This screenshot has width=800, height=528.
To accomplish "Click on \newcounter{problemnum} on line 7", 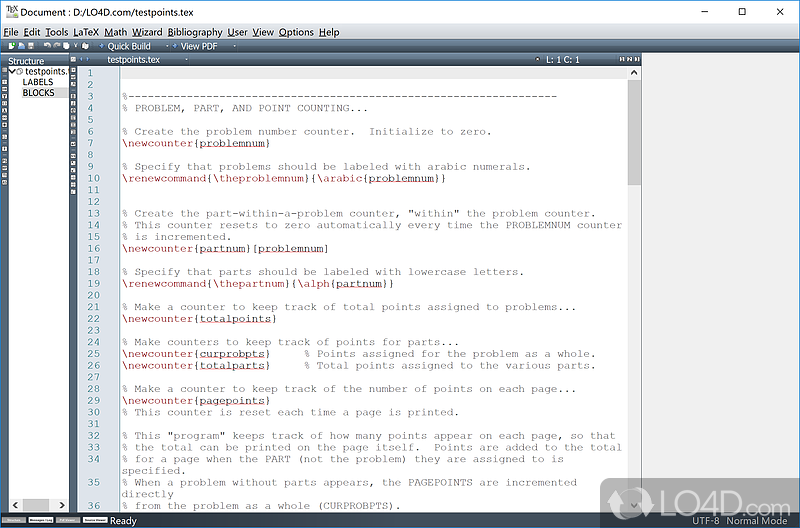I will click(x=196, y=143).
